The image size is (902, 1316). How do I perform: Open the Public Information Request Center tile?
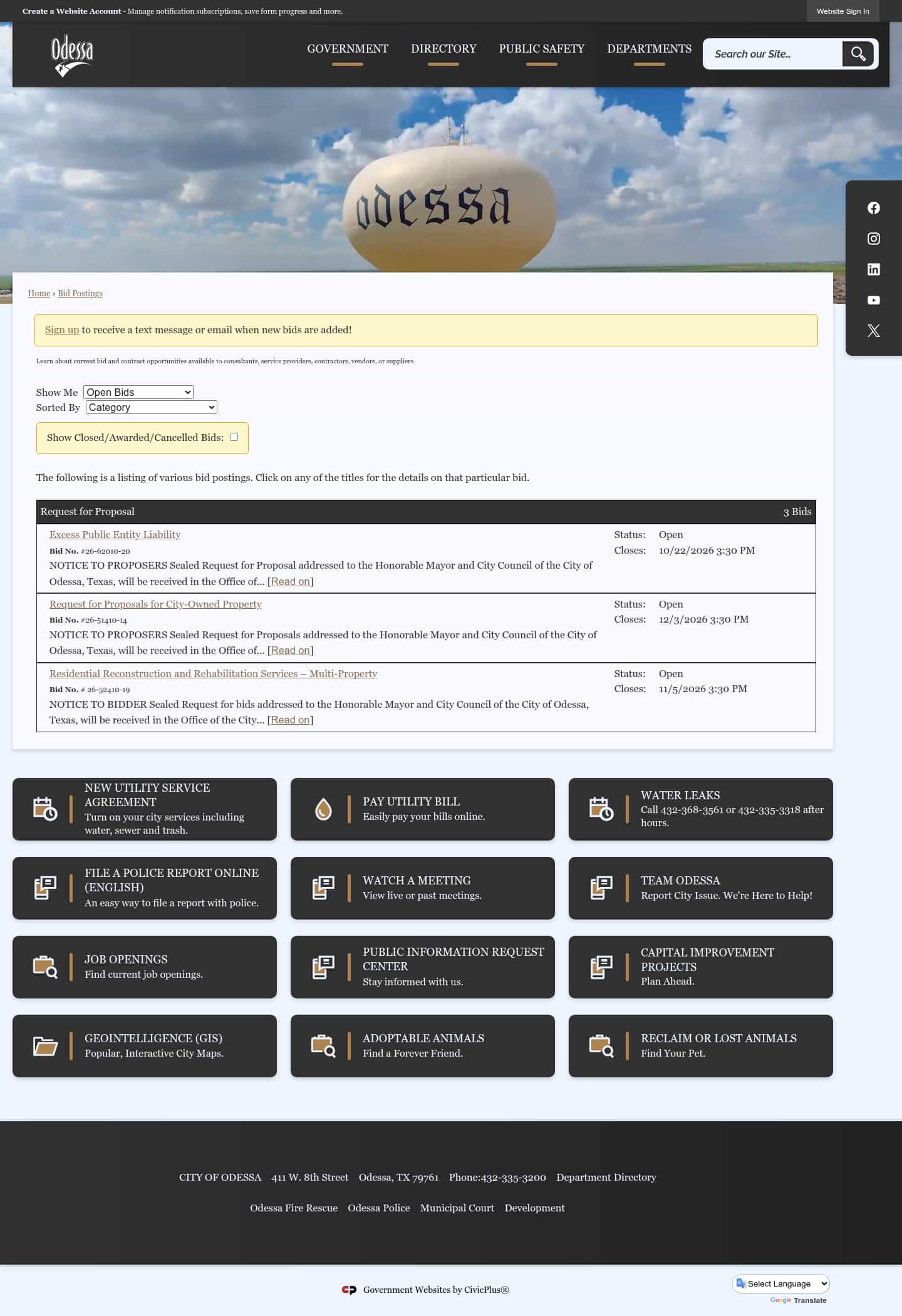[423, 967]
